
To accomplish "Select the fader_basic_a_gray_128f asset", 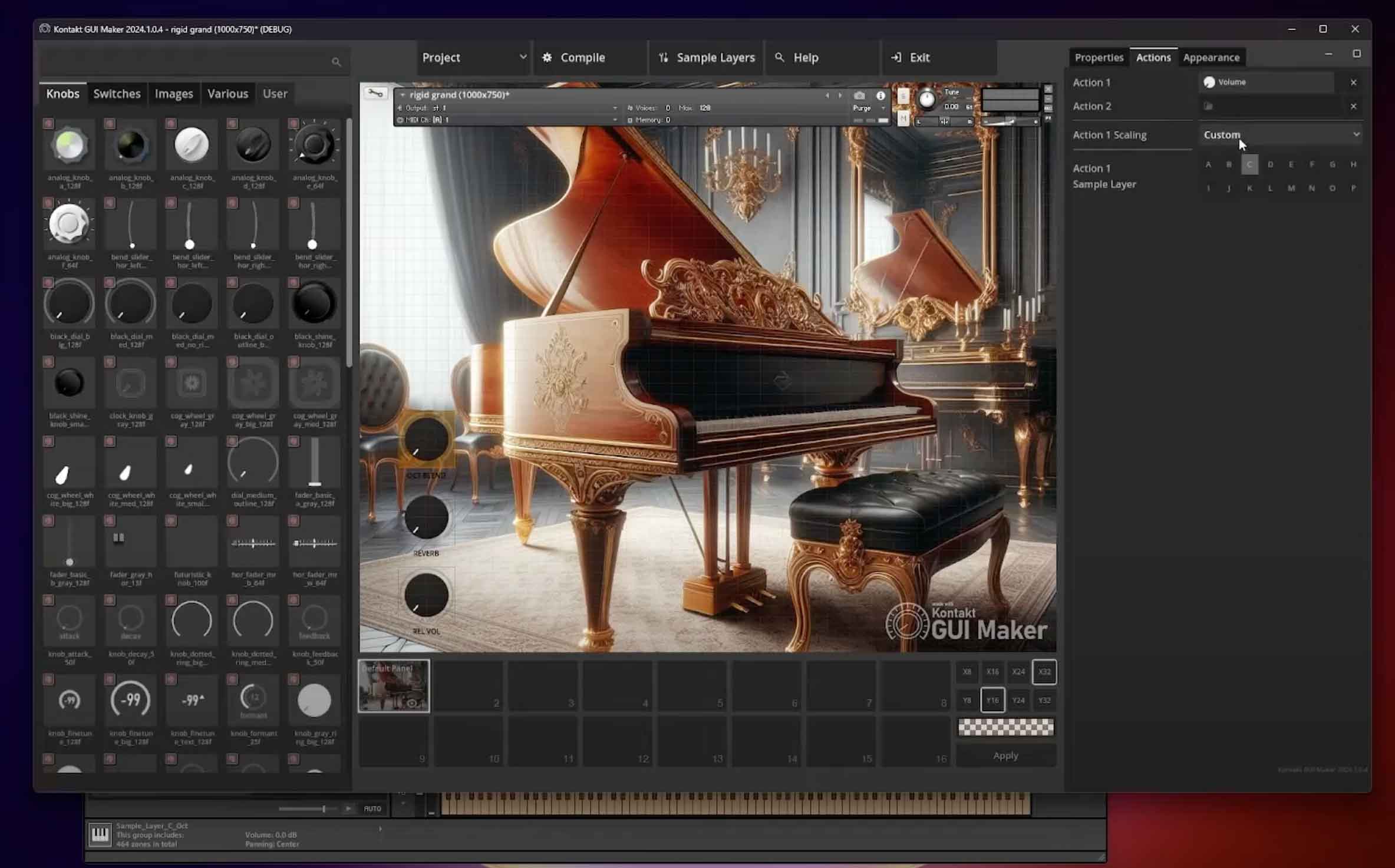I will [315, 463].
